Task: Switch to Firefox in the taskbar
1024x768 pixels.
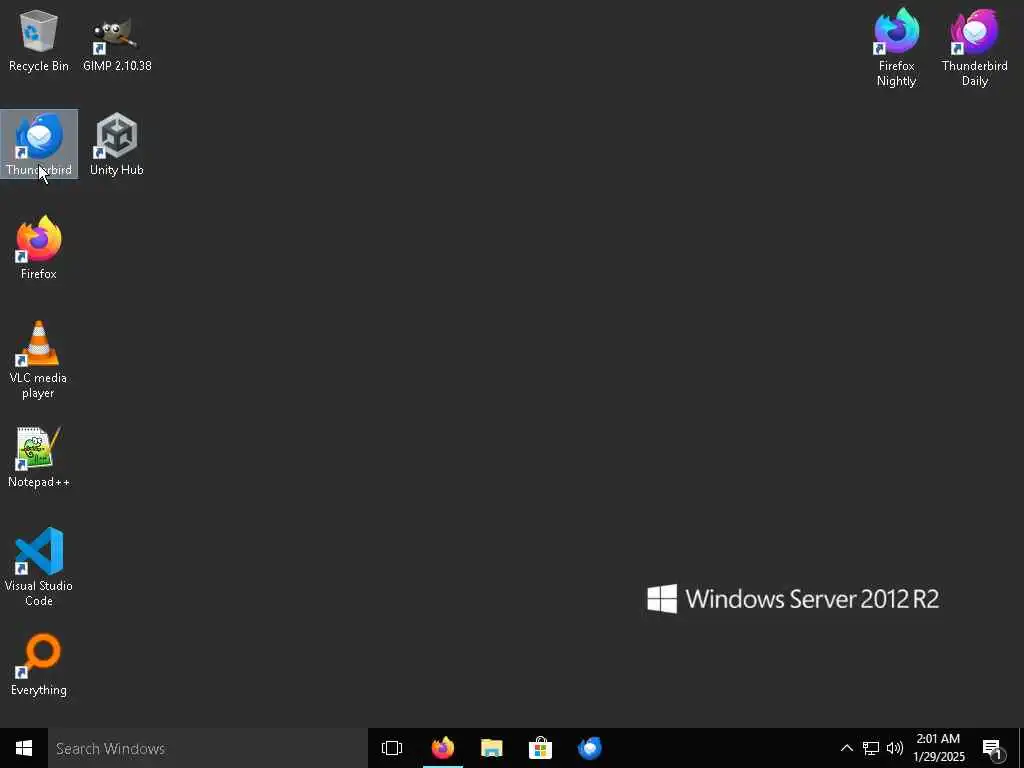Action: coord(443,748)
